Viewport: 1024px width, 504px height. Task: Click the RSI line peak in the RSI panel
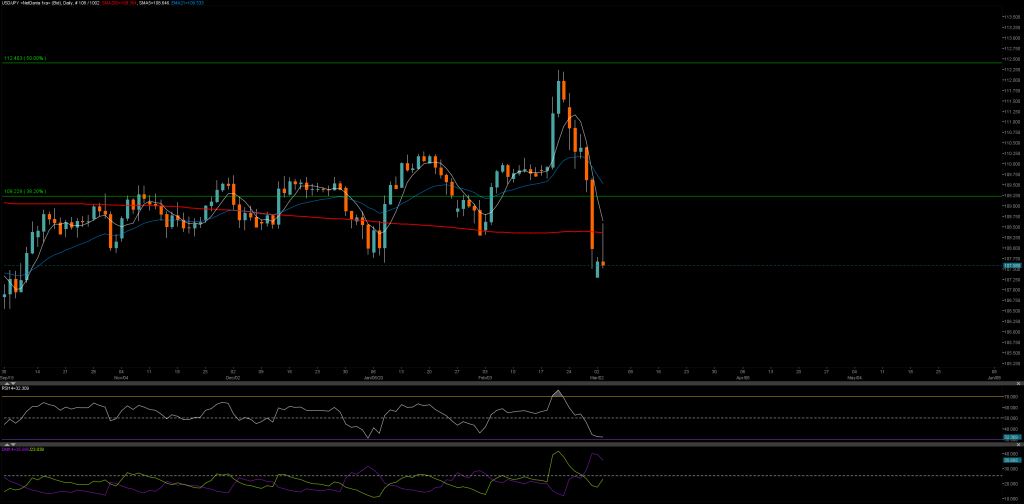click(557, 392)
